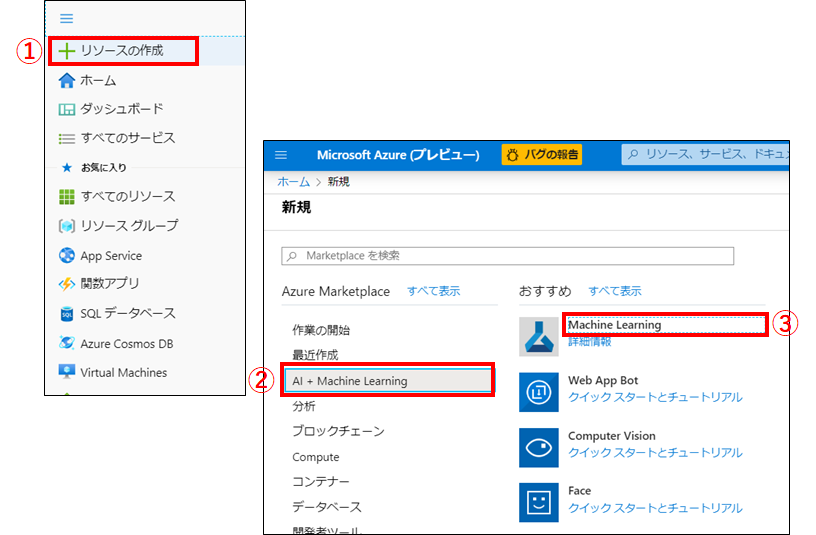
Task: Open 関数アプリ in the sidebar
Action: click(110, 284)
